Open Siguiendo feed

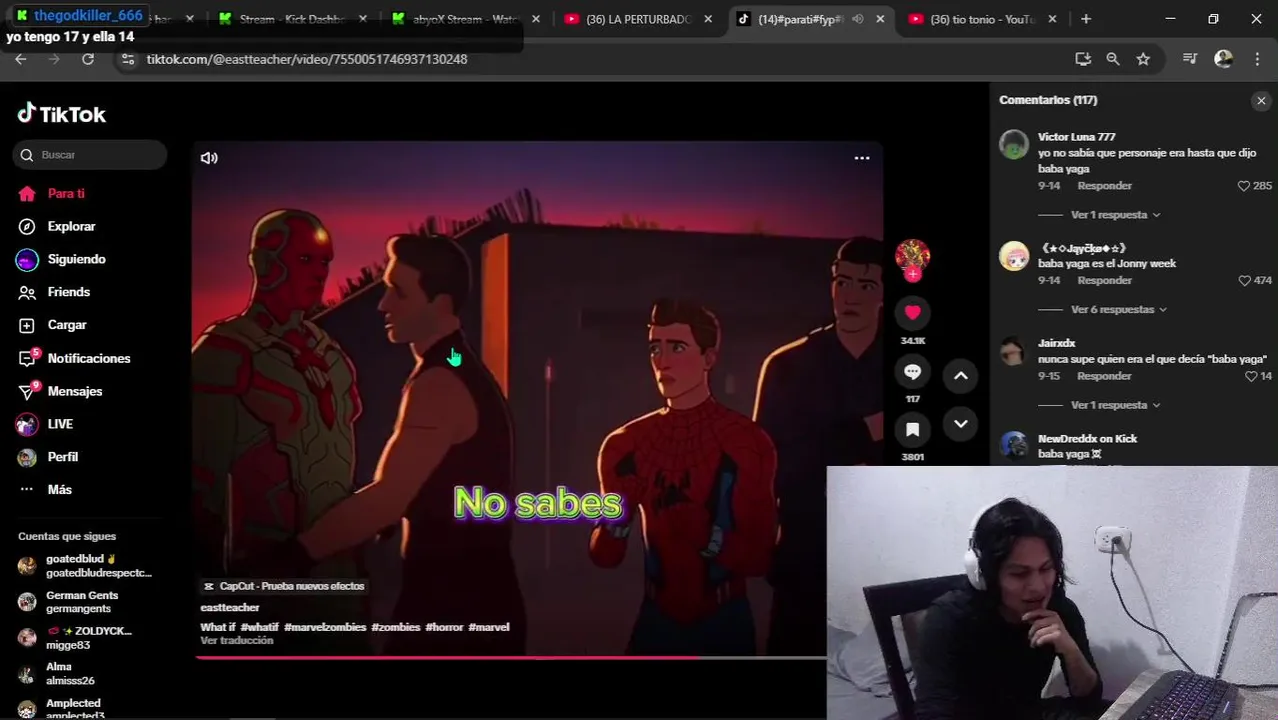pos(76,260)
